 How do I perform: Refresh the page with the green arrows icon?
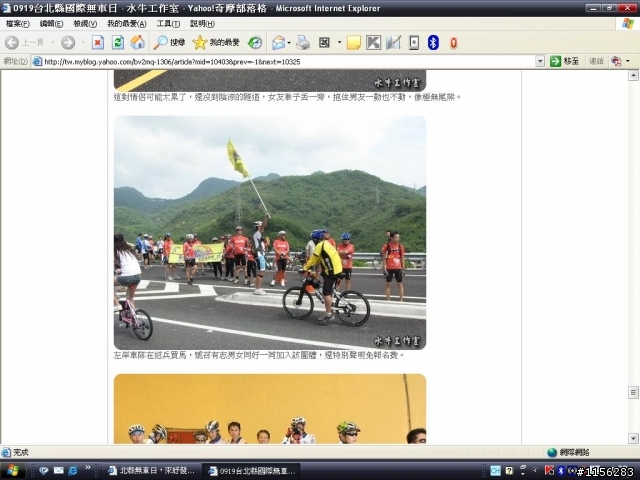pos(118,42)
